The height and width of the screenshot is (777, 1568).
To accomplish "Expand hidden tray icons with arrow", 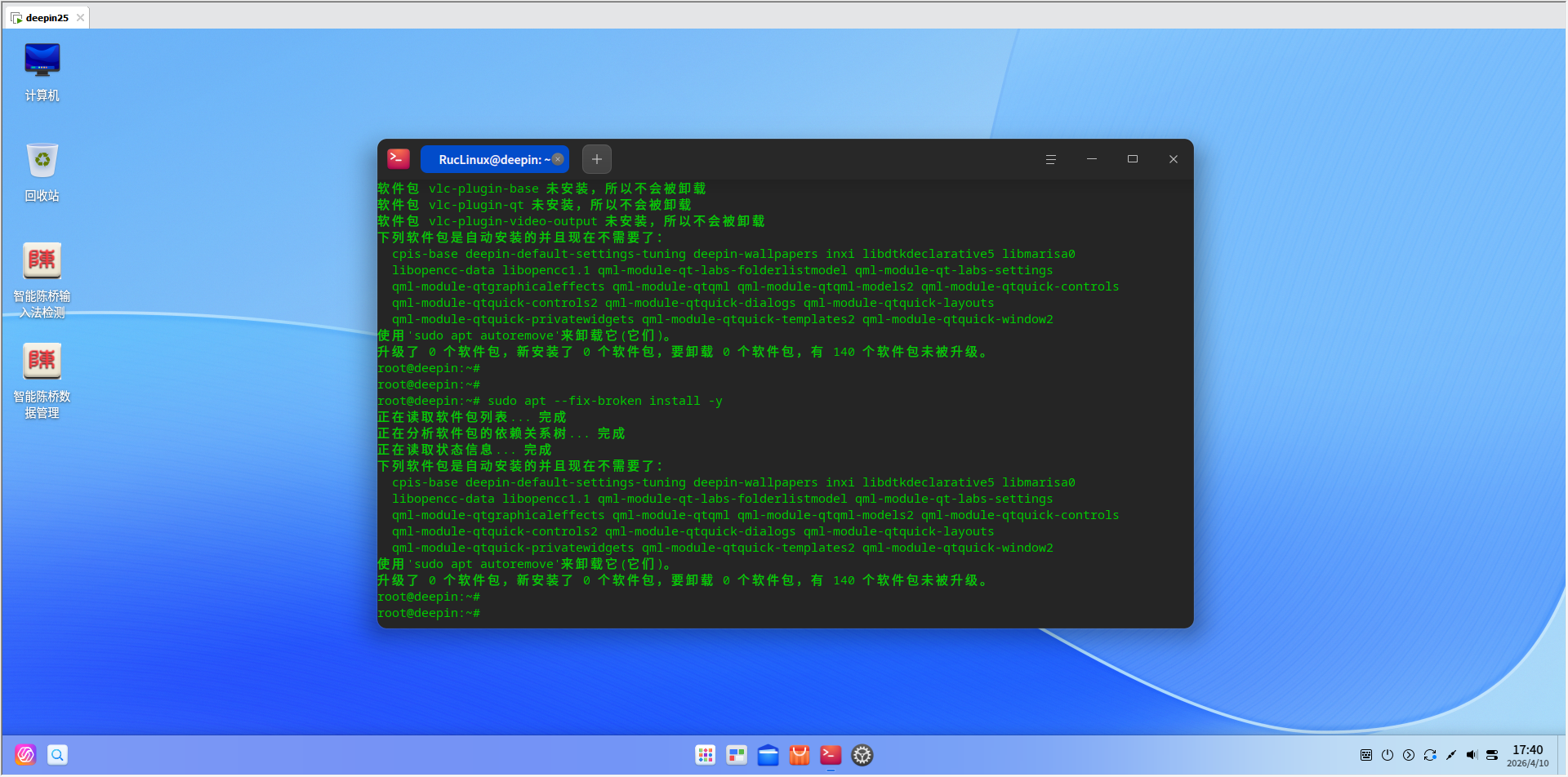I will 1409,755.
